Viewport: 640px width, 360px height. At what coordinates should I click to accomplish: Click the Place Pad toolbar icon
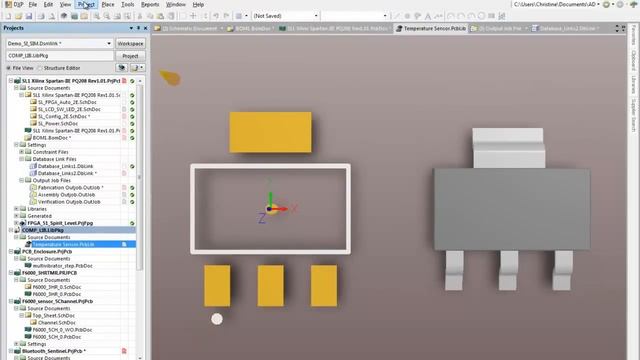407,16
